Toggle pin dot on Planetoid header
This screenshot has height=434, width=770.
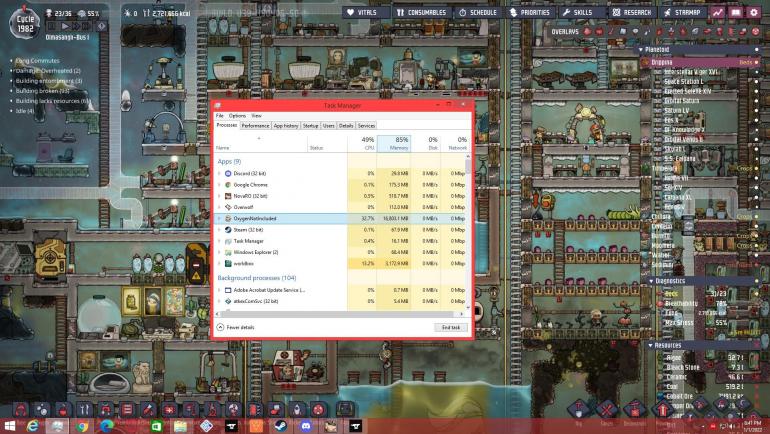tap(756, 50)
